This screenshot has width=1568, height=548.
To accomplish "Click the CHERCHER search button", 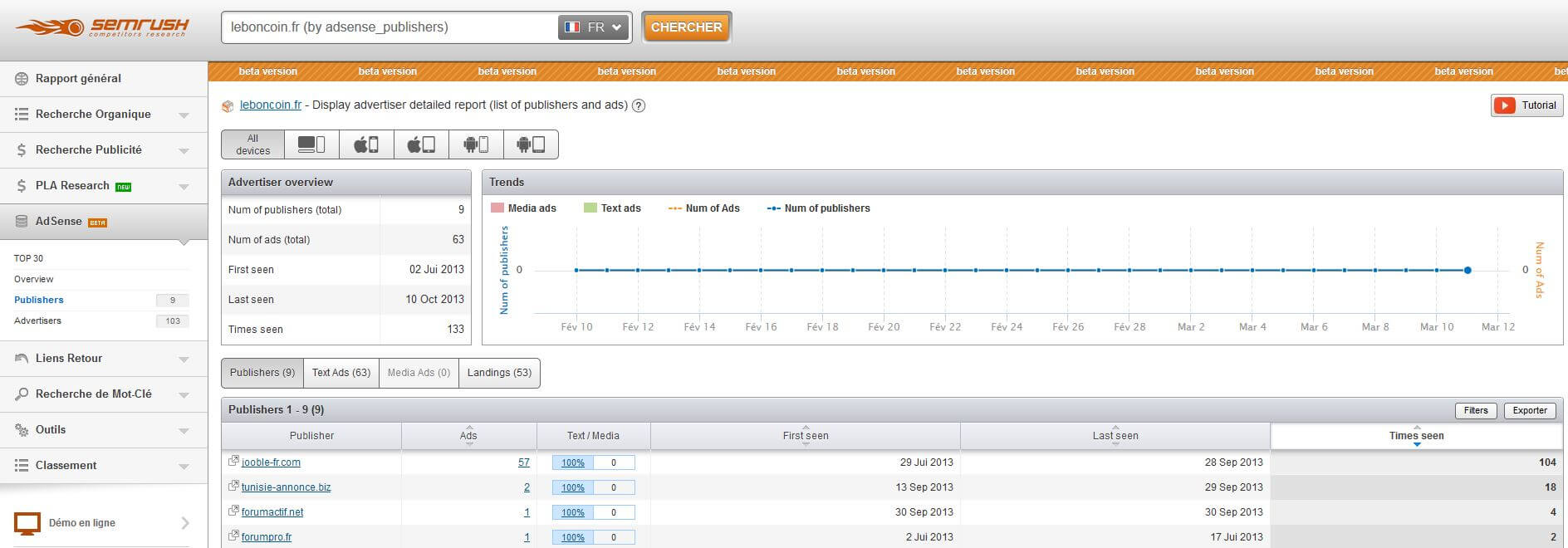I will [686, 27].
